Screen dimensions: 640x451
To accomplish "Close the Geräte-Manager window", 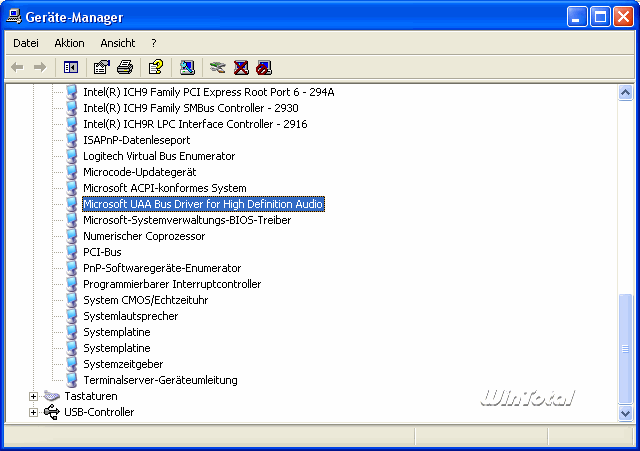I will pos(624,17).
